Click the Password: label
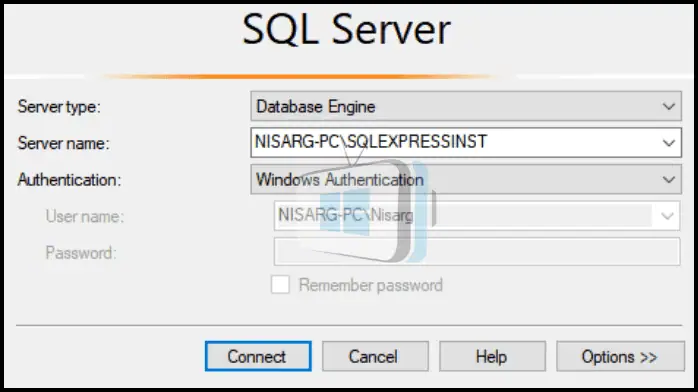 click(81, 253)
